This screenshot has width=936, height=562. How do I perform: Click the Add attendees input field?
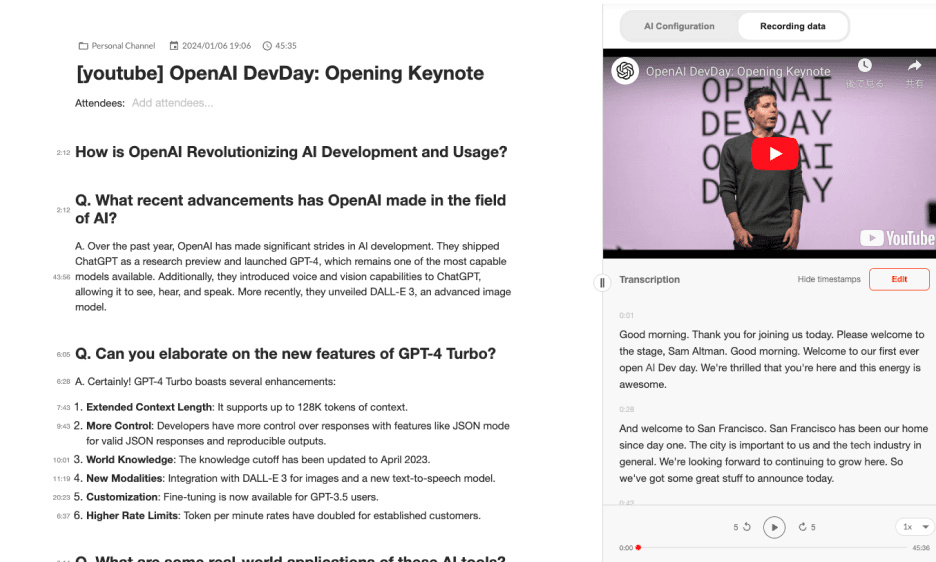pos(173,103)
